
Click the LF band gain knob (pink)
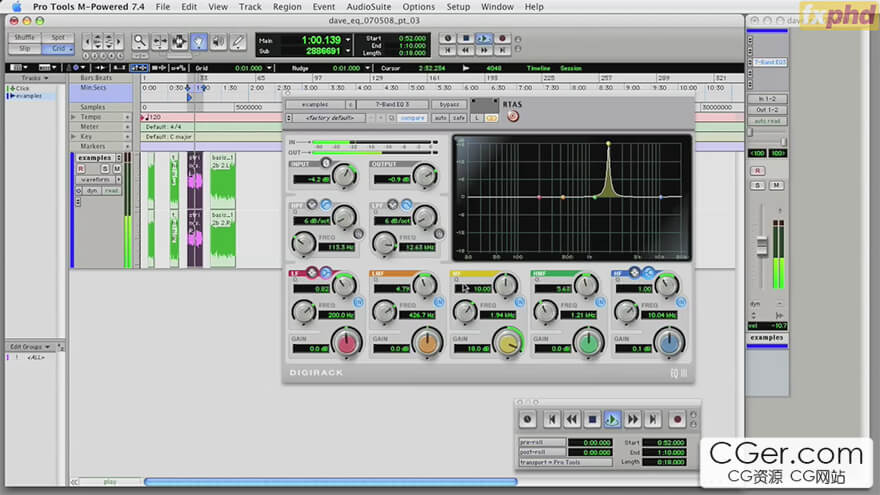346,342
